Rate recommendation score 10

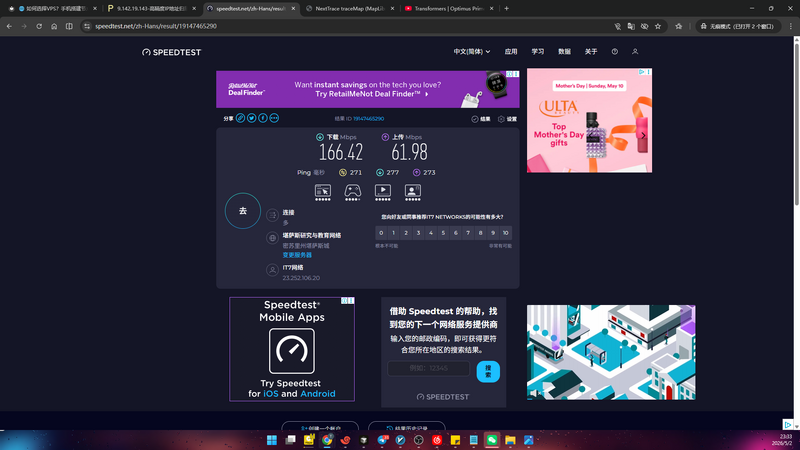coord(505,233)
